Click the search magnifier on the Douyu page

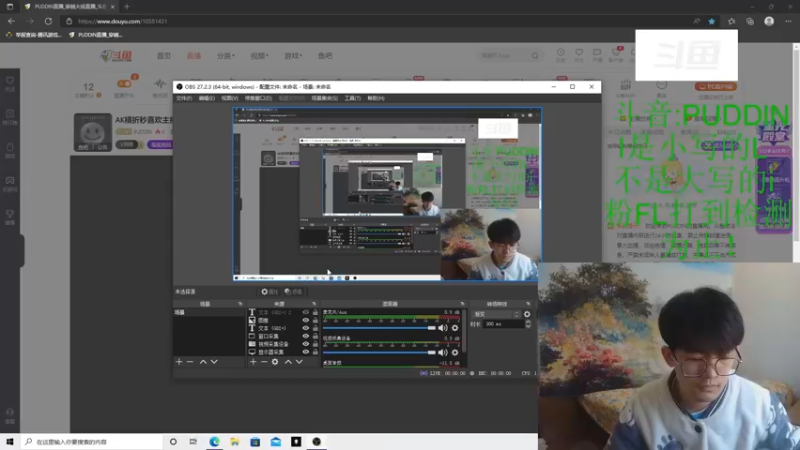coord(535,56)
